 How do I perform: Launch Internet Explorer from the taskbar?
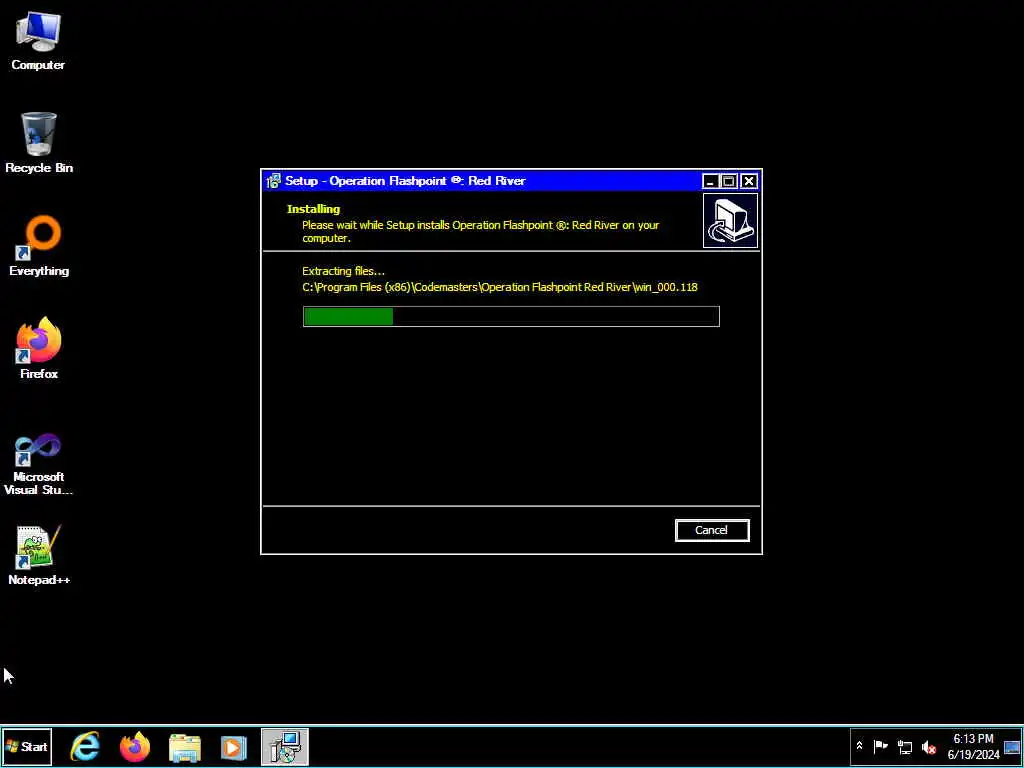point(86,746)
